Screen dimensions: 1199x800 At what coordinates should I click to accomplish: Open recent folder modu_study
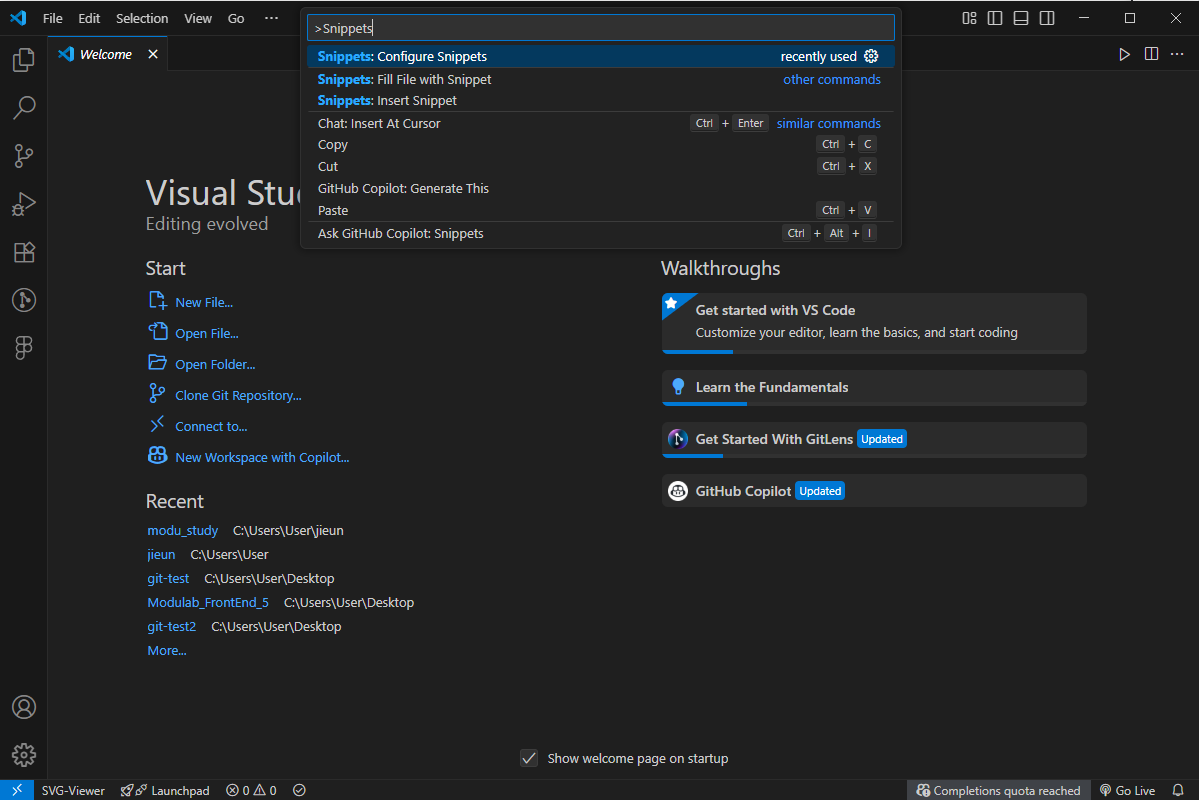pos(182,530)
